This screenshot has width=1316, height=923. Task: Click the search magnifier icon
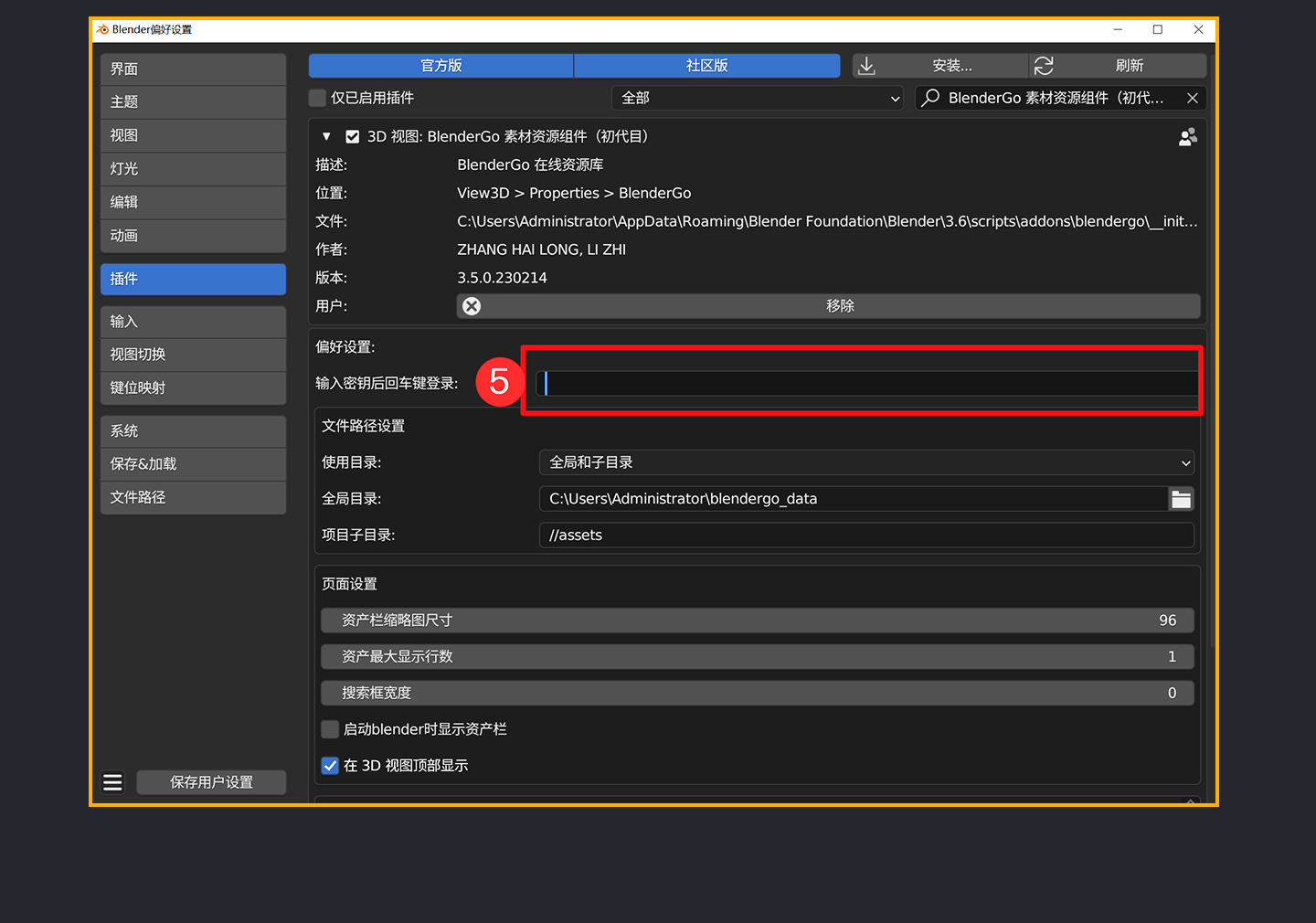point(930,98)
